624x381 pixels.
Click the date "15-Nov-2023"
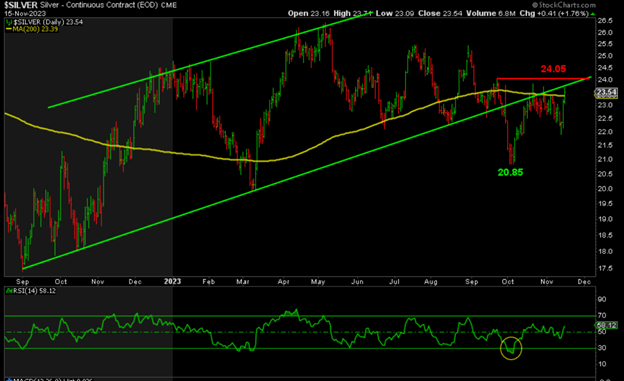tap(25, 13)
